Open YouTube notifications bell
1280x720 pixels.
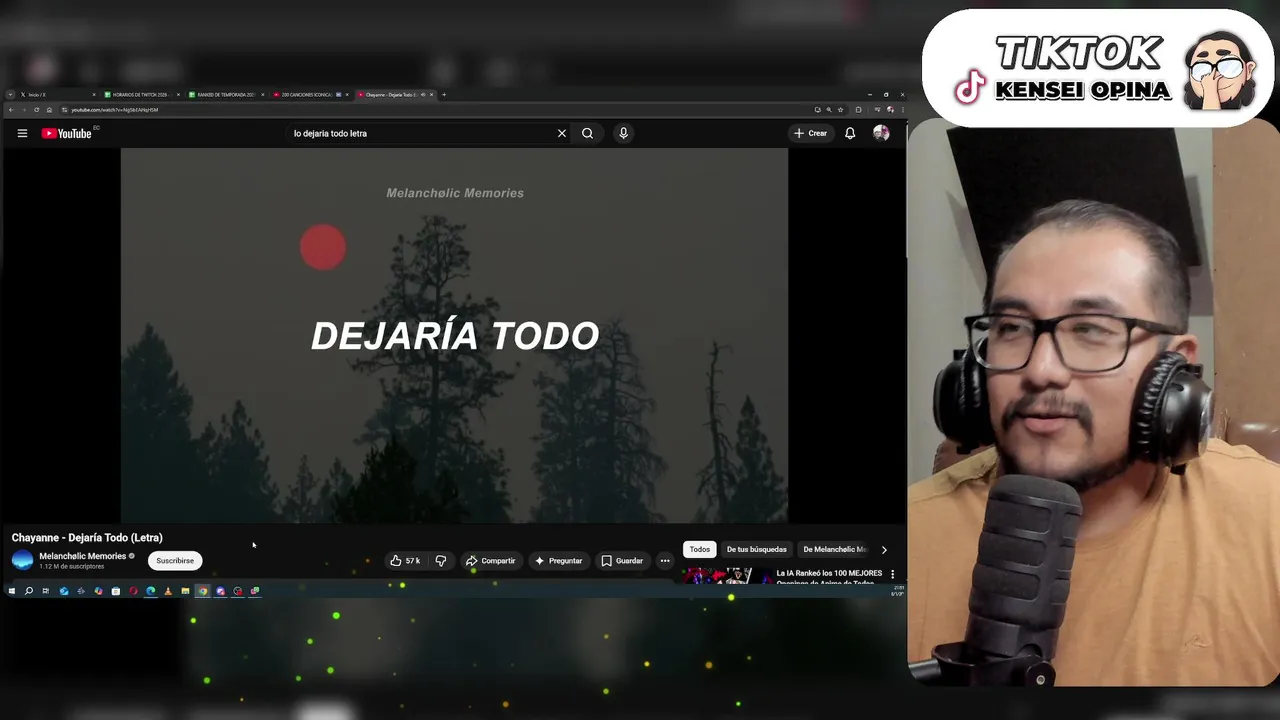click(x=850, y=133)
